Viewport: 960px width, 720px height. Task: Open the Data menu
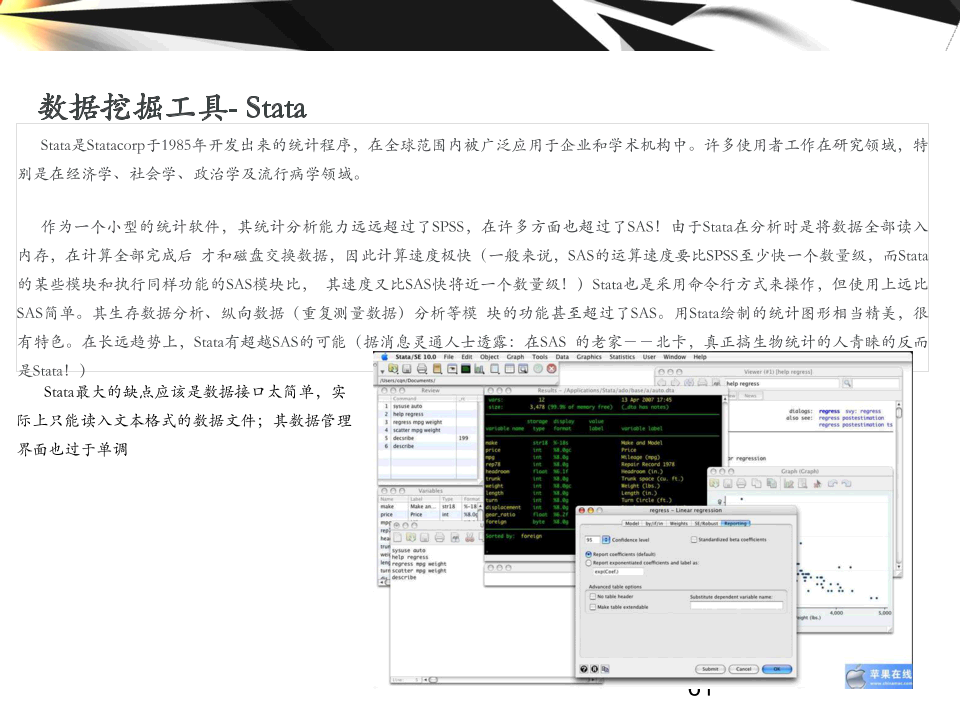click(x=562, y=357)
